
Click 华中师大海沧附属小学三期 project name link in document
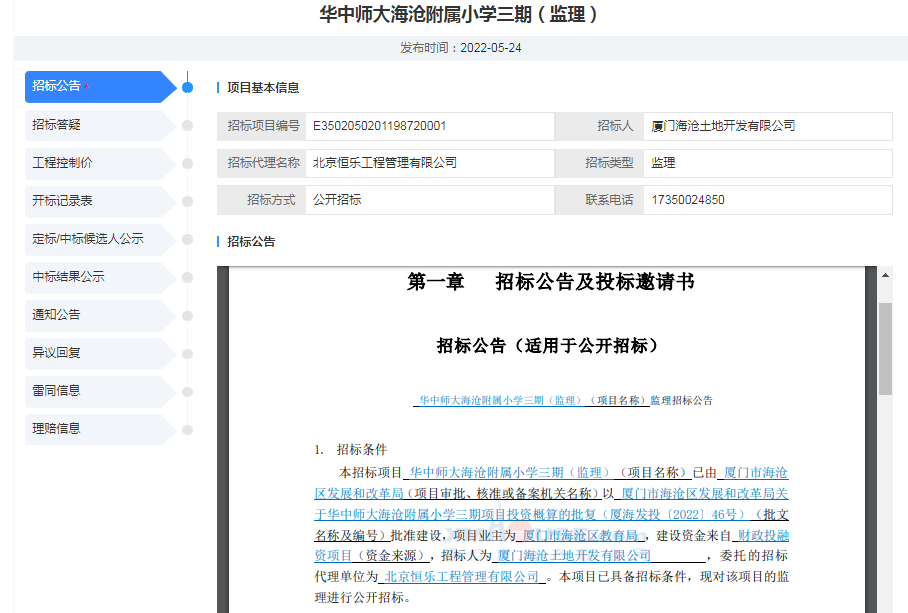tap(500, 400)
